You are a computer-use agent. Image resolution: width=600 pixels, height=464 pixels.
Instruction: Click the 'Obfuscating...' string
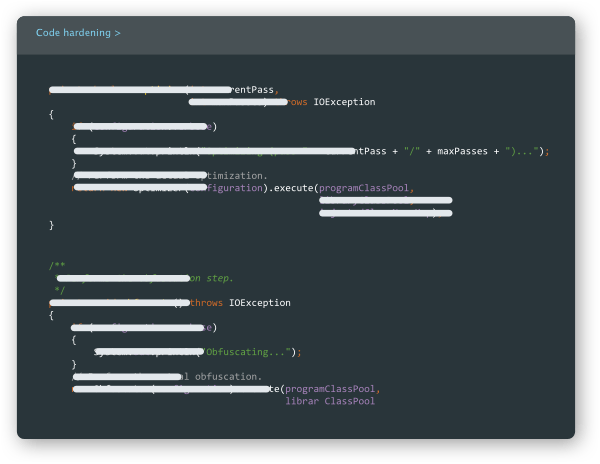(x=249, y=352)
